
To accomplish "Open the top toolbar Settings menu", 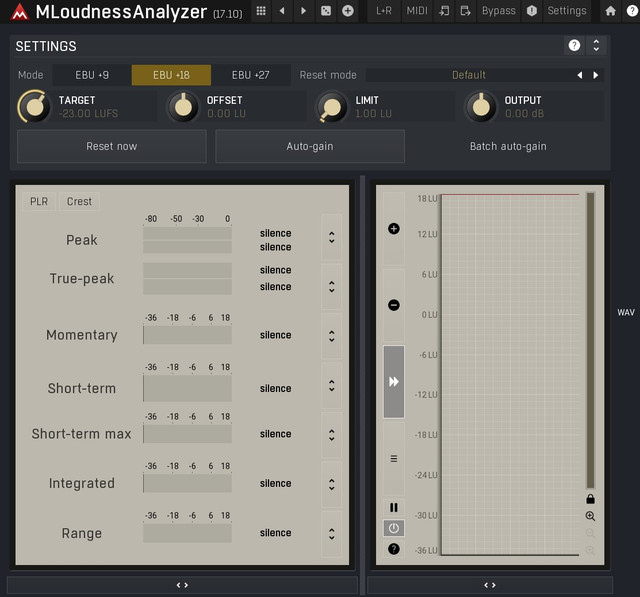I will [567, 11].
